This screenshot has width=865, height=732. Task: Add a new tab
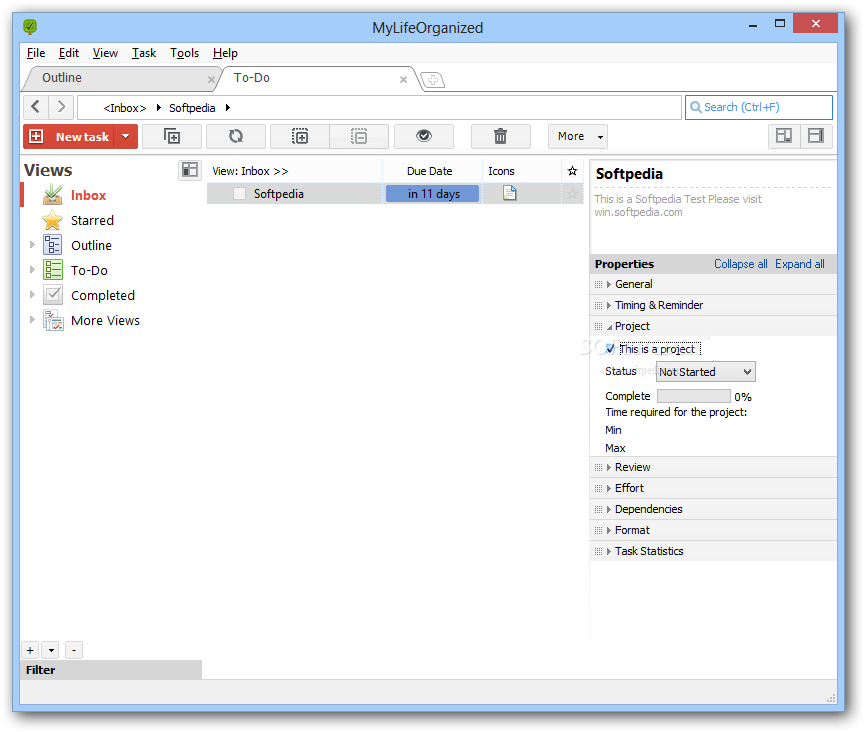(433, 80)
